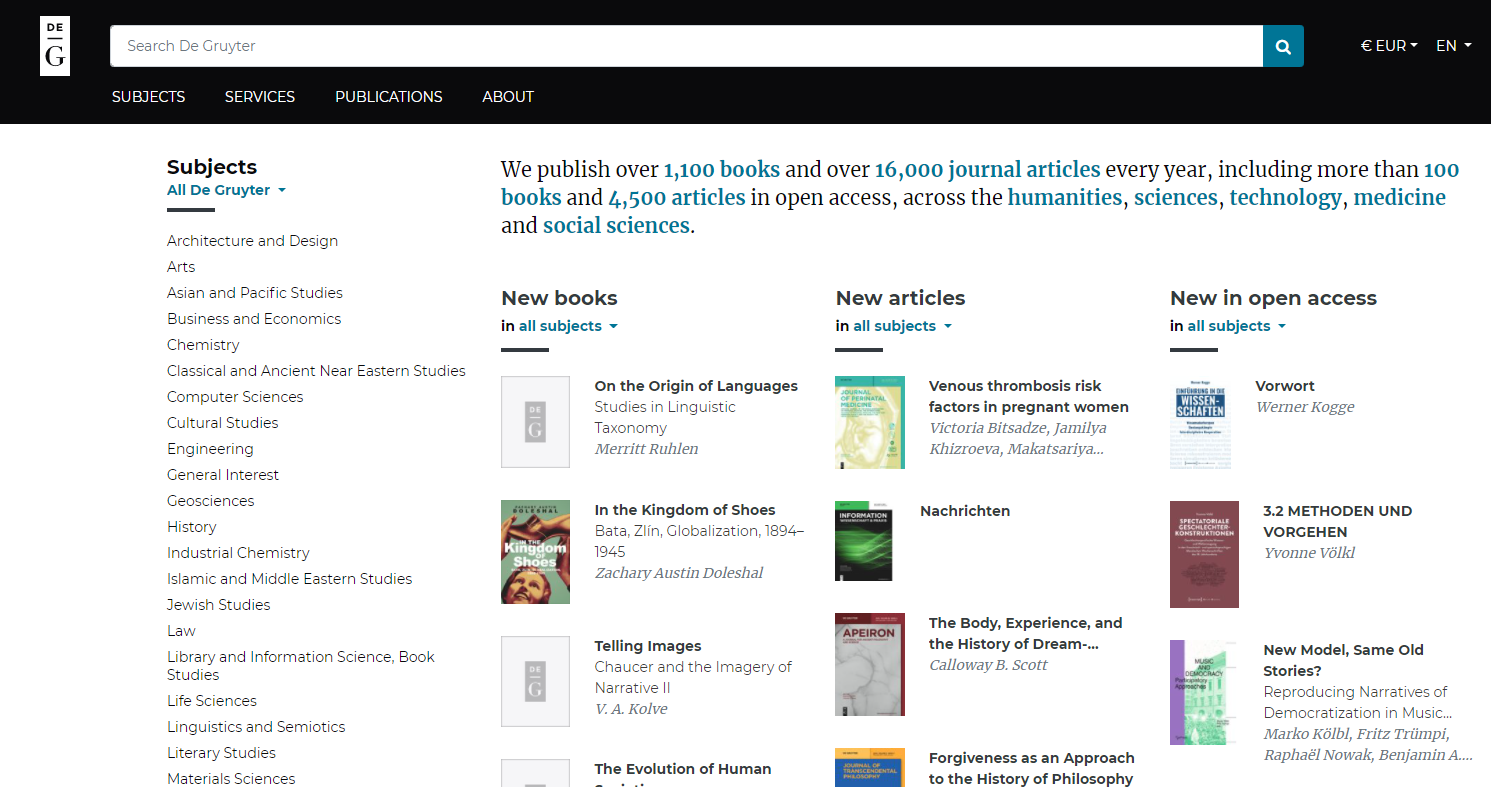Select Business and Economics subject

[254, 319]
